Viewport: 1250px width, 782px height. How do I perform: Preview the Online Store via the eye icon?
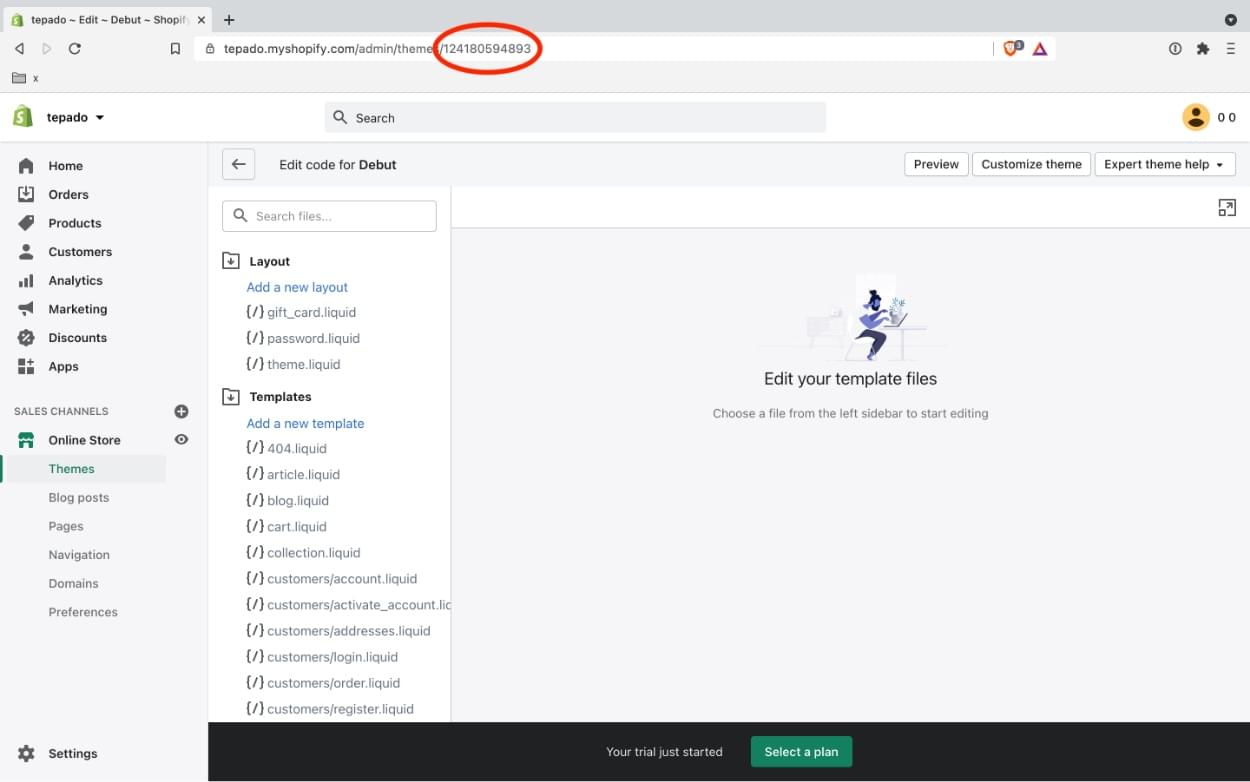[x=181, y=440]
